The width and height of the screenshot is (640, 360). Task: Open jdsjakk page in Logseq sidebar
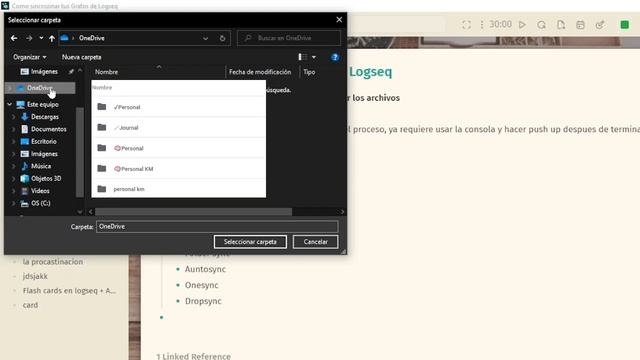[x=35, y=276]
